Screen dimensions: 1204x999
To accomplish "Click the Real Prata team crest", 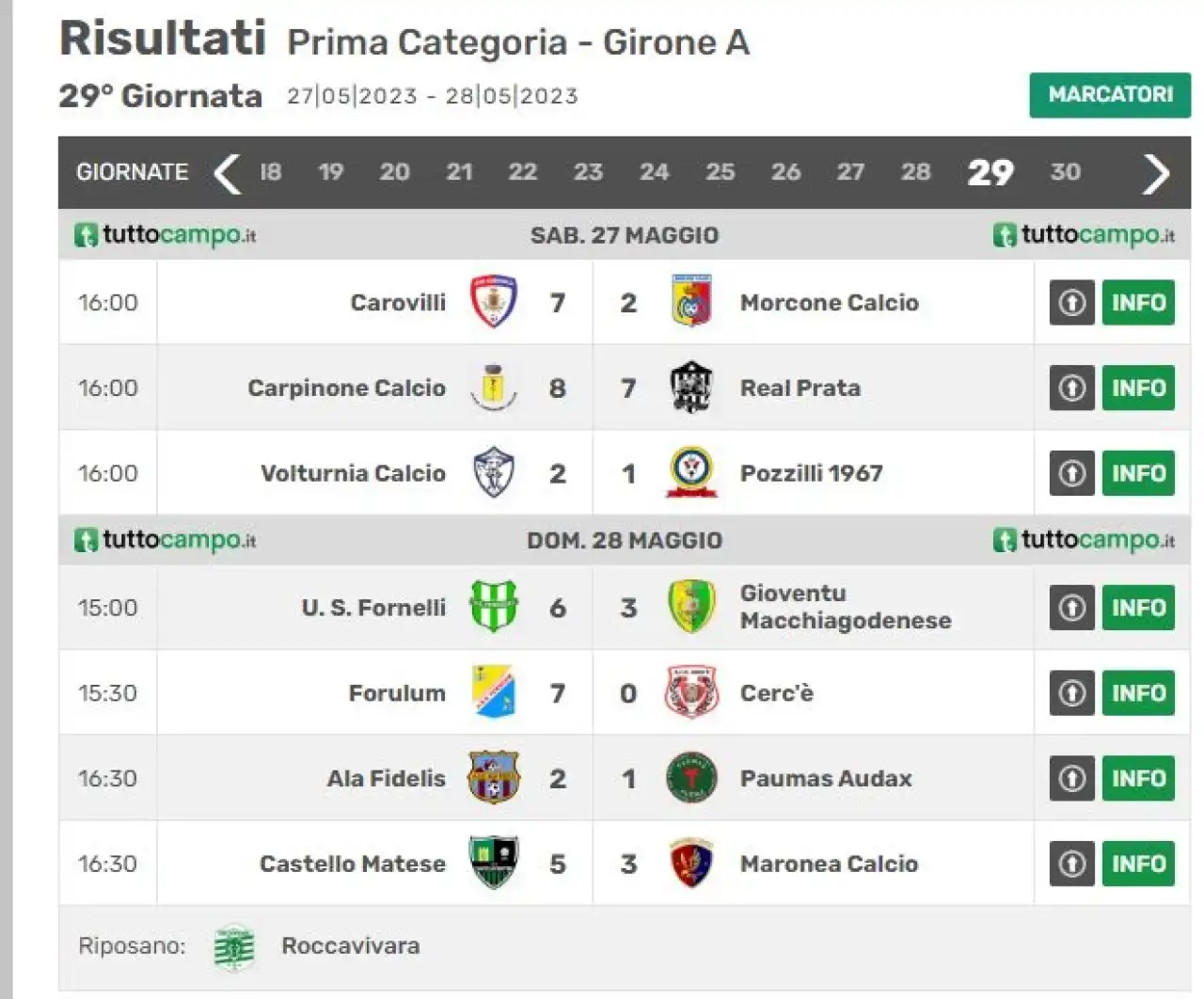I will pyautogui.click(x=691, y=388).
